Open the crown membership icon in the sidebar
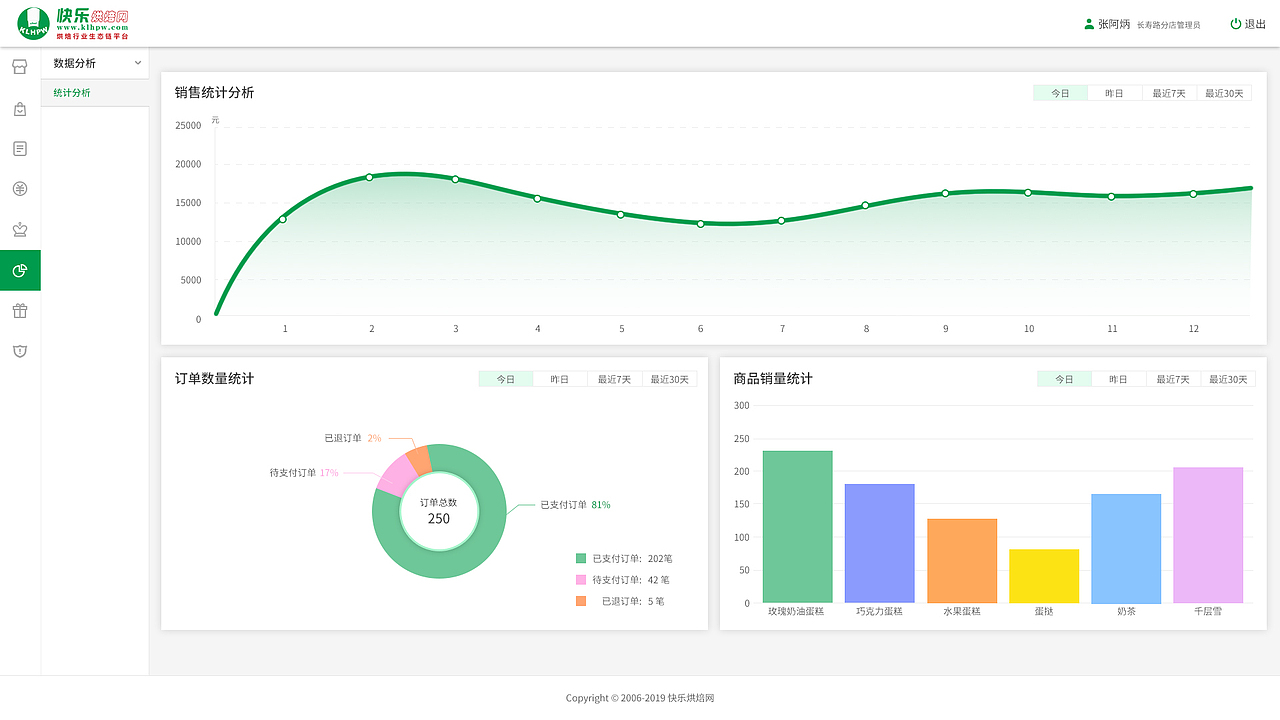 tap(20, 230)
